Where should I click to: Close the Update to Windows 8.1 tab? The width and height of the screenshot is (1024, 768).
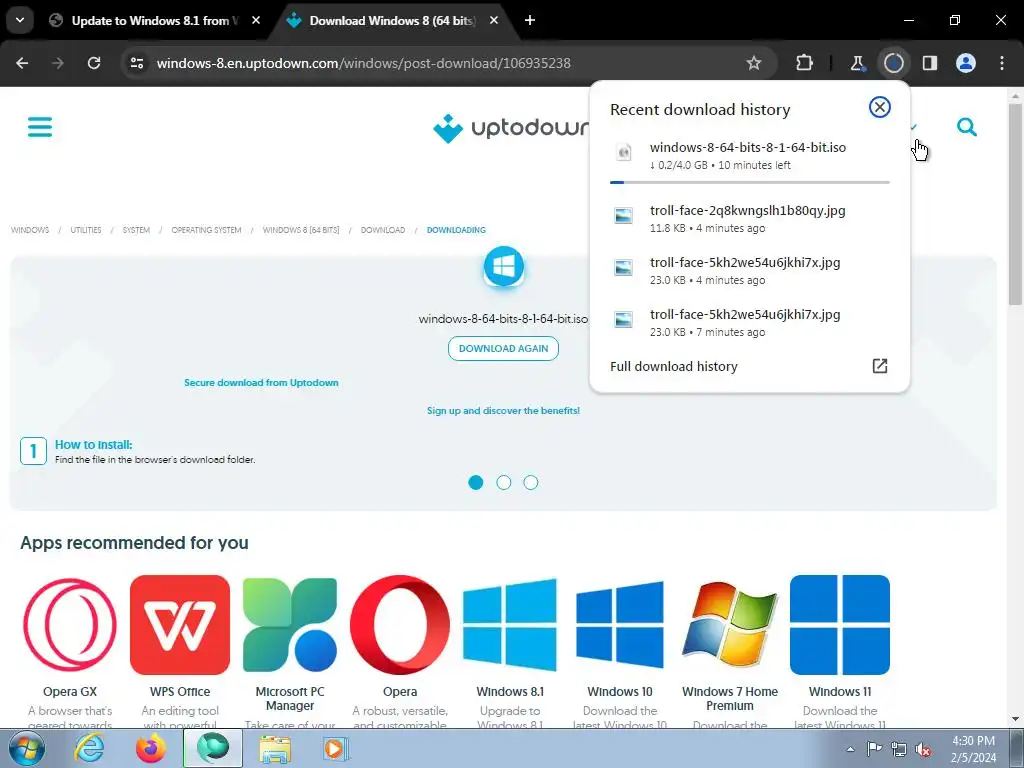coord(256,20)
